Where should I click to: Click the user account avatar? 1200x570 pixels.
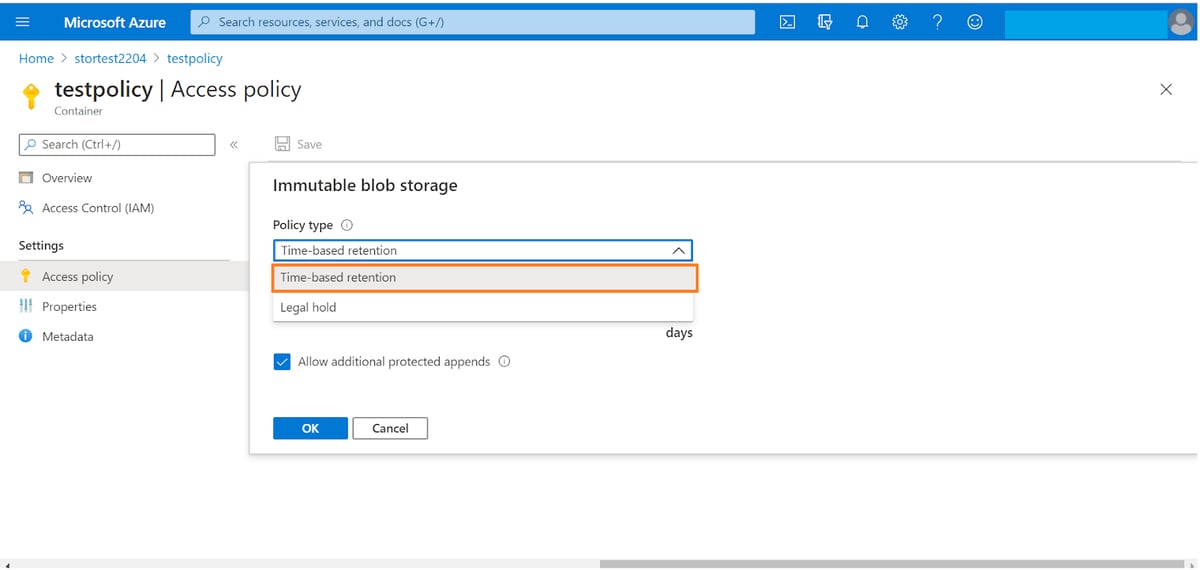pyautogui.click(x=1181, y=23)
